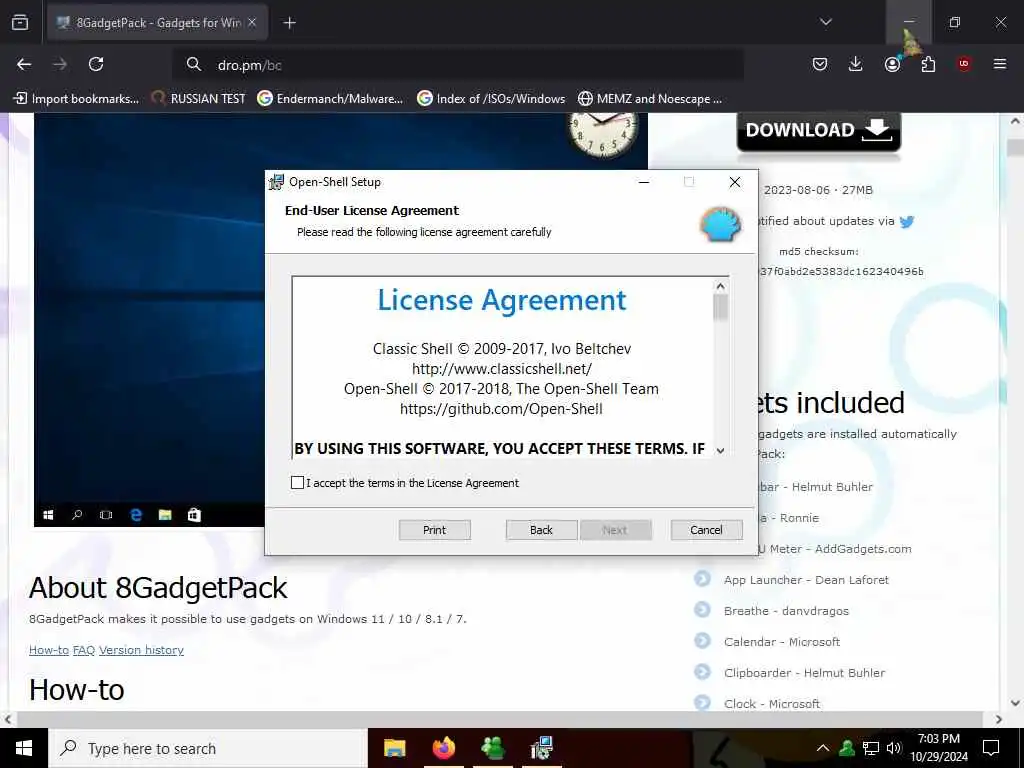Click the bullet icon beside Clipboarder - Helmut Buhler

pyautogui.click(x=702, y=671)
